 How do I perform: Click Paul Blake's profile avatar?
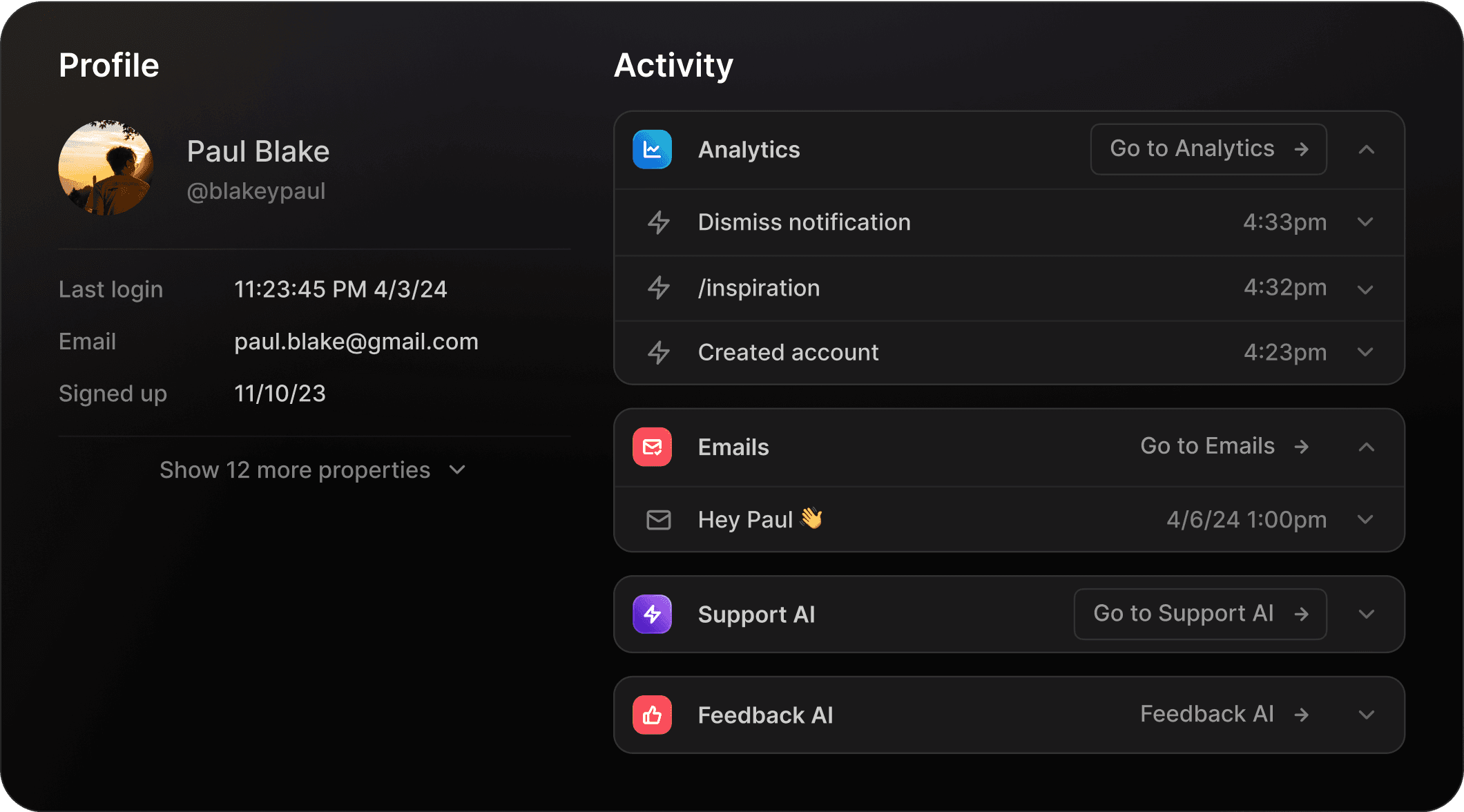tap(106, 168)
